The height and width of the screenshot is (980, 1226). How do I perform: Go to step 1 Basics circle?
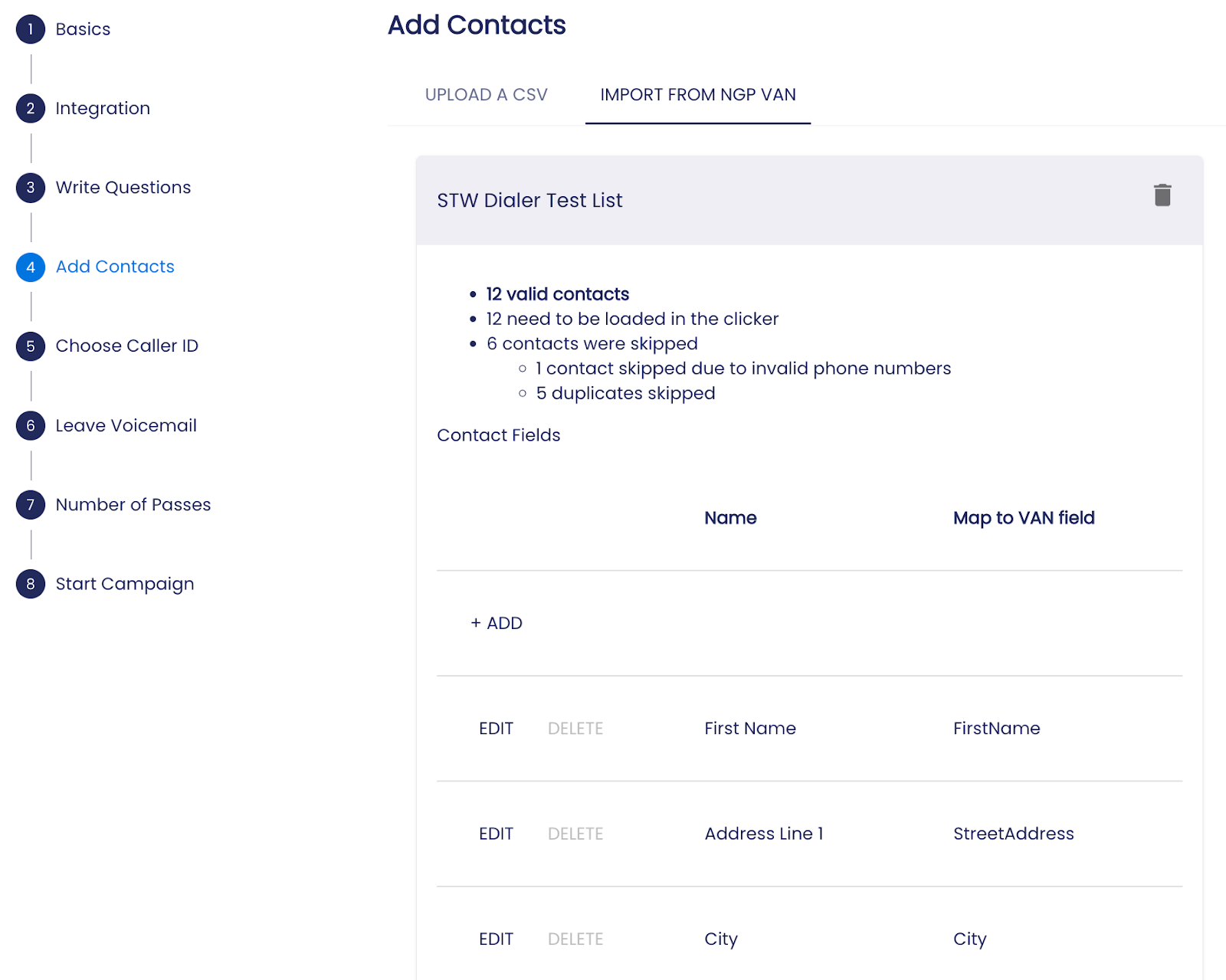31,29
